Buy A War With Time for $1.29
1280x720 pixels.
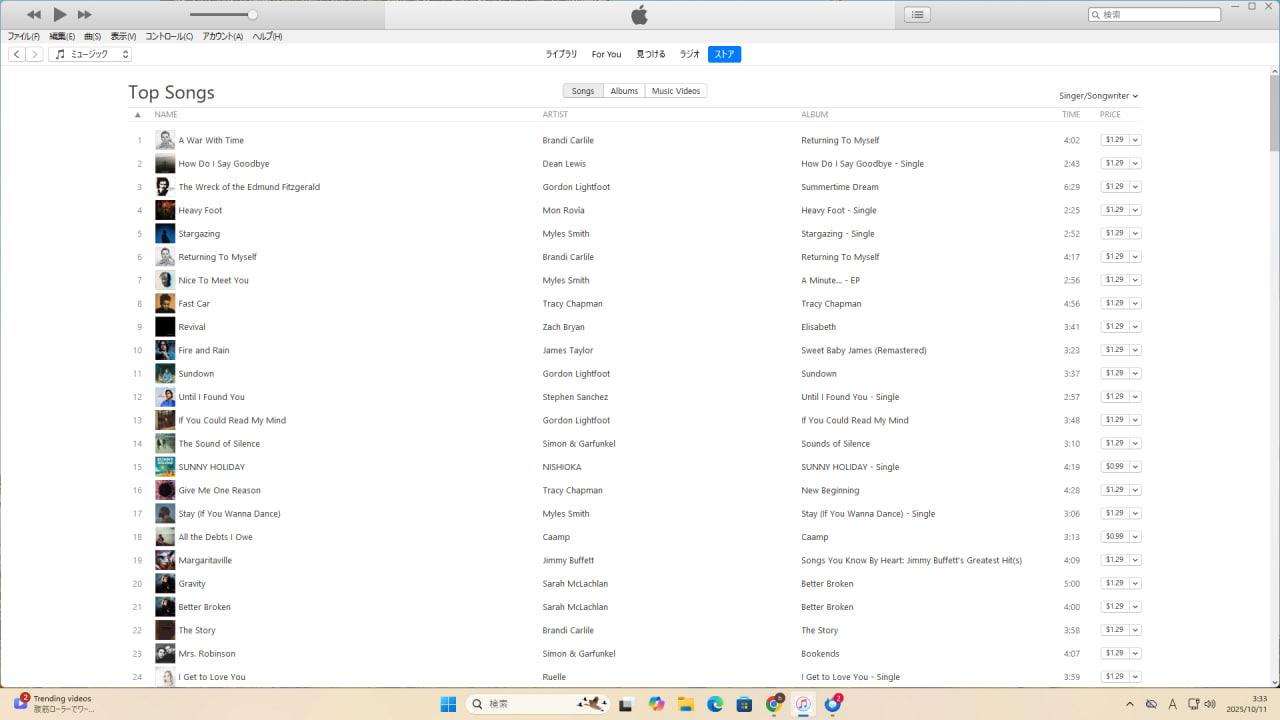(1114, 140)
